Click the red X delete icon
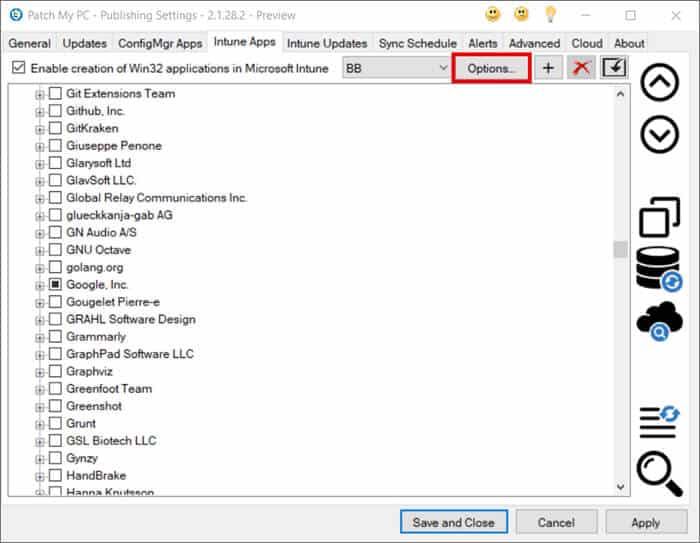 pyautogui.click(x=581, y=68)
